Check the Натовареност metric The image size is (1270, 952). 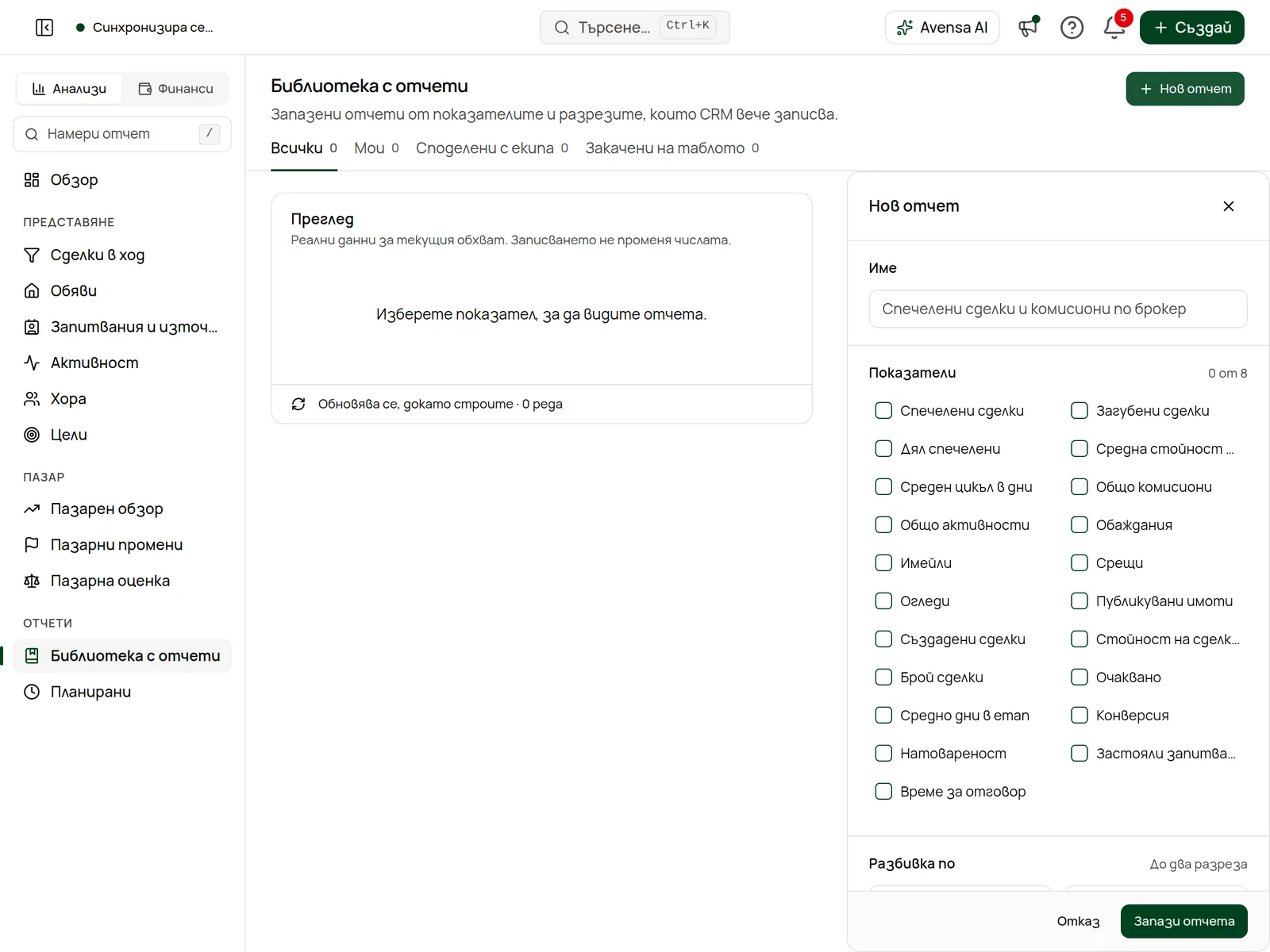click(x=883, y=753)
